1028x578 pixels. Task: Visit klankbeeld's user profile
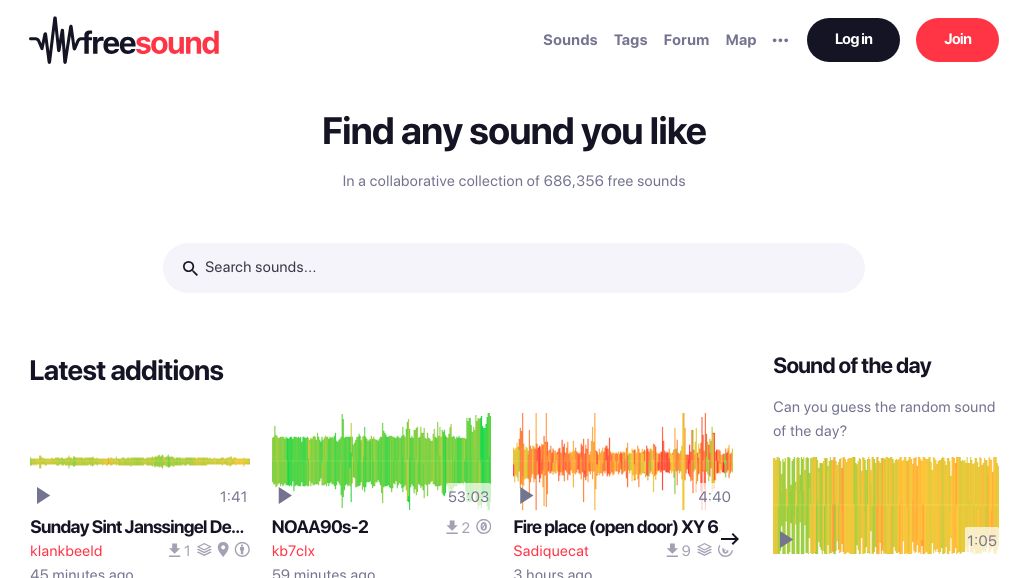click(66, 551)
